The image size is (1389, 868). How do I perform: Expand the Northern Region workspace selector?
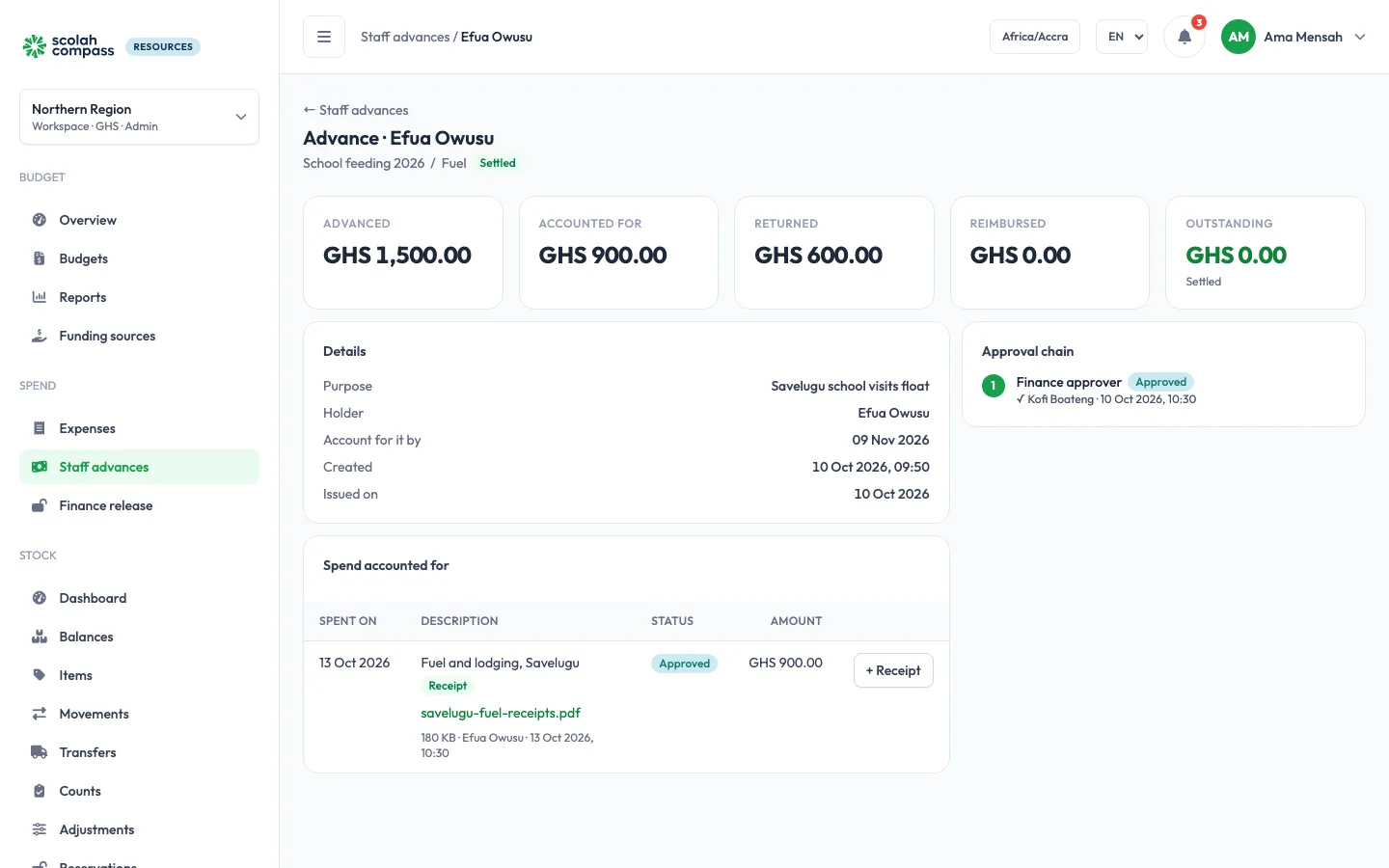139,117
